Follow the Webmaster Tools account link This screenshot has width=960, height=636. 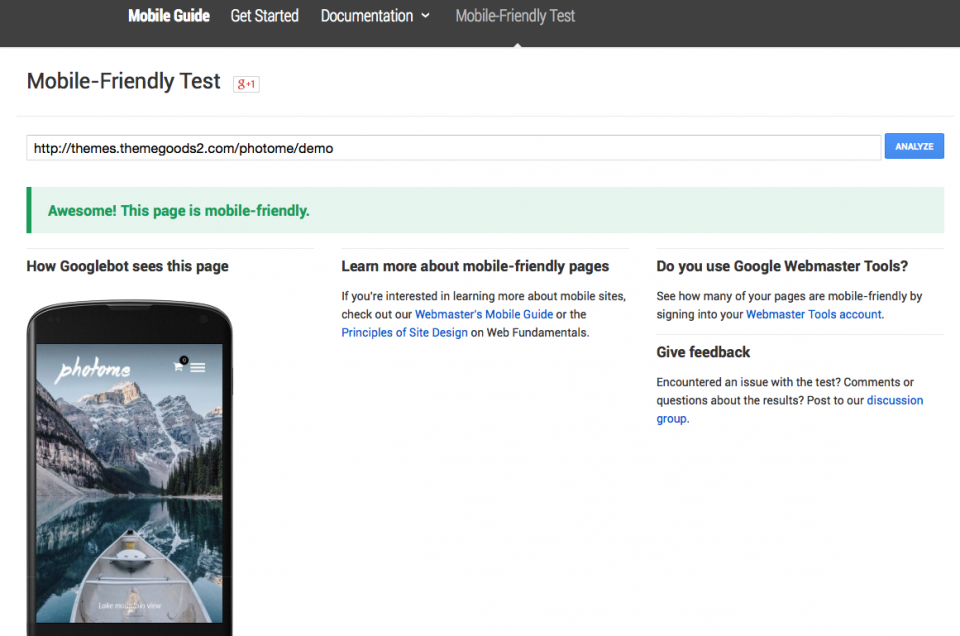[x=814, y=314]
